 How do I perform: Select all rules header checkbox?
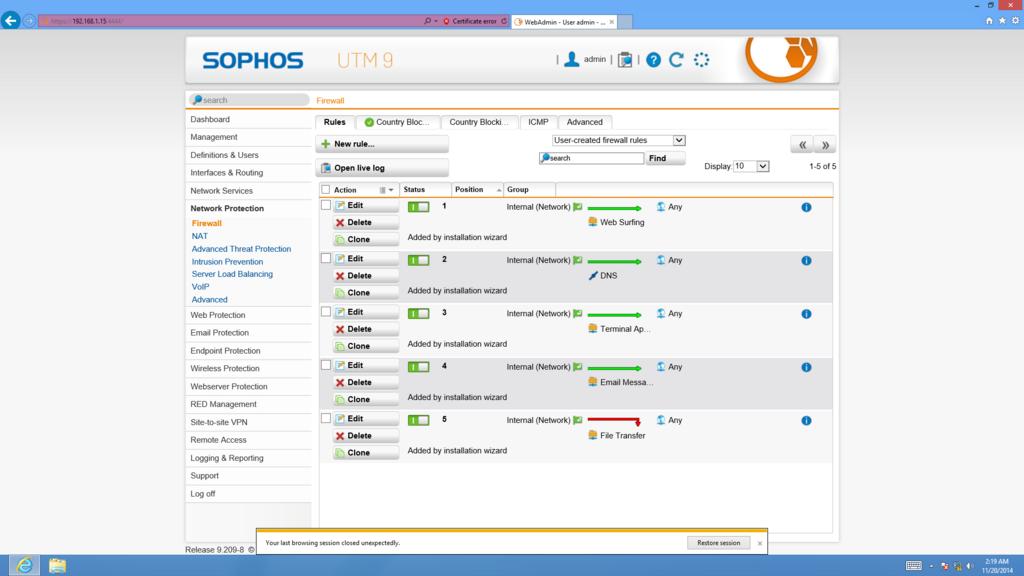click(x=325, y=189)
